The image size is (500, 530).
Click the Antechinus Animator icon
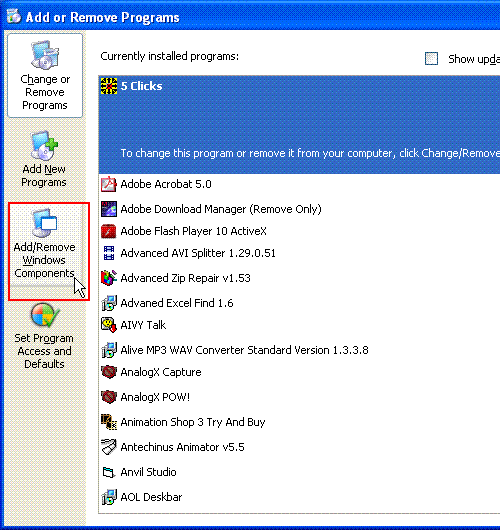click(109, 447)
